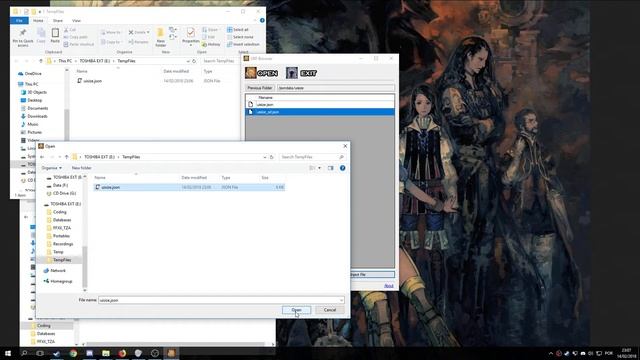Click Previous Folder in the VBF Browser window
The height and width of the screenshot is (360, 640).
coord(260,88)
